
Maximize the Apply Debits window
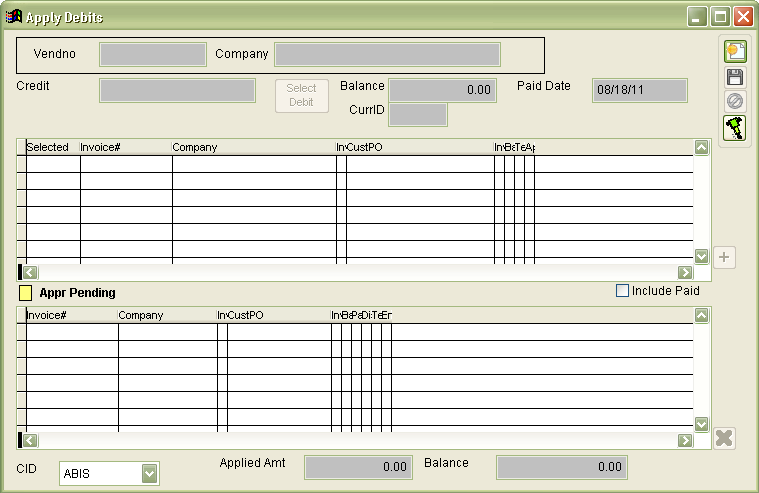pos(720,17)
